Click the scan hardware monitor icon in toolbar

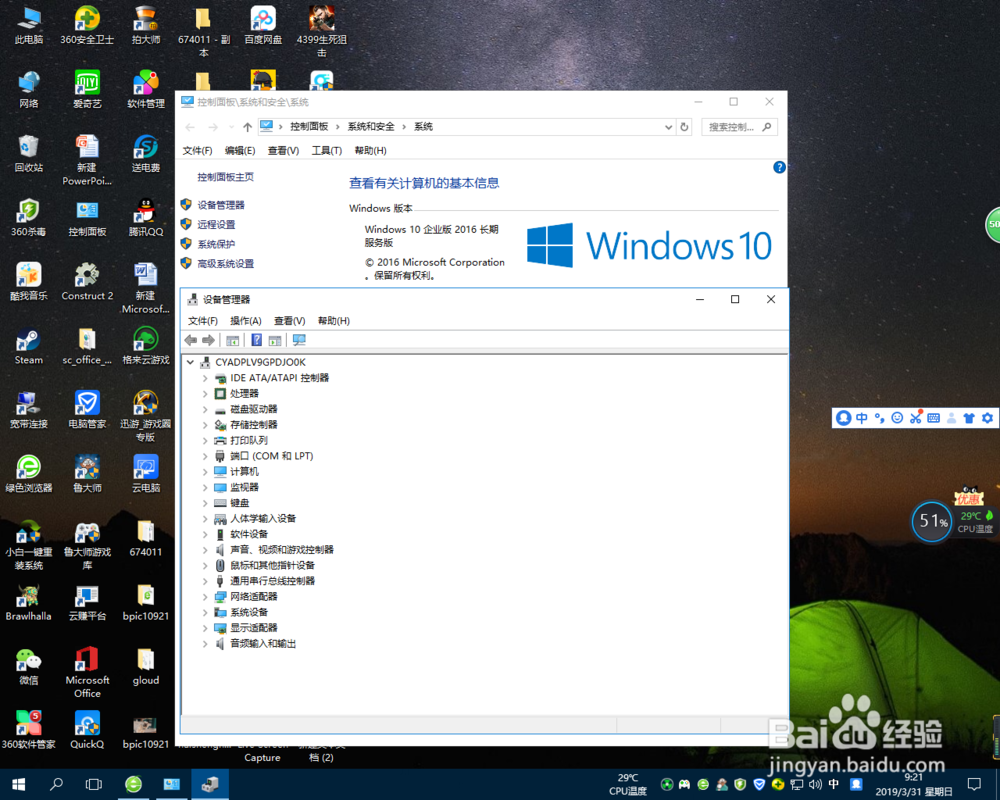click(x=299, y=341)
